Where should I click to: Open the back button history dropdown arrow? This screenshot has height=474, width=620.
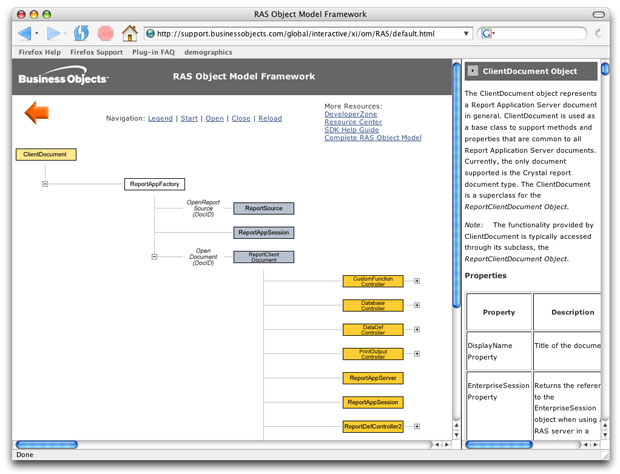click(x=37, y=34)
